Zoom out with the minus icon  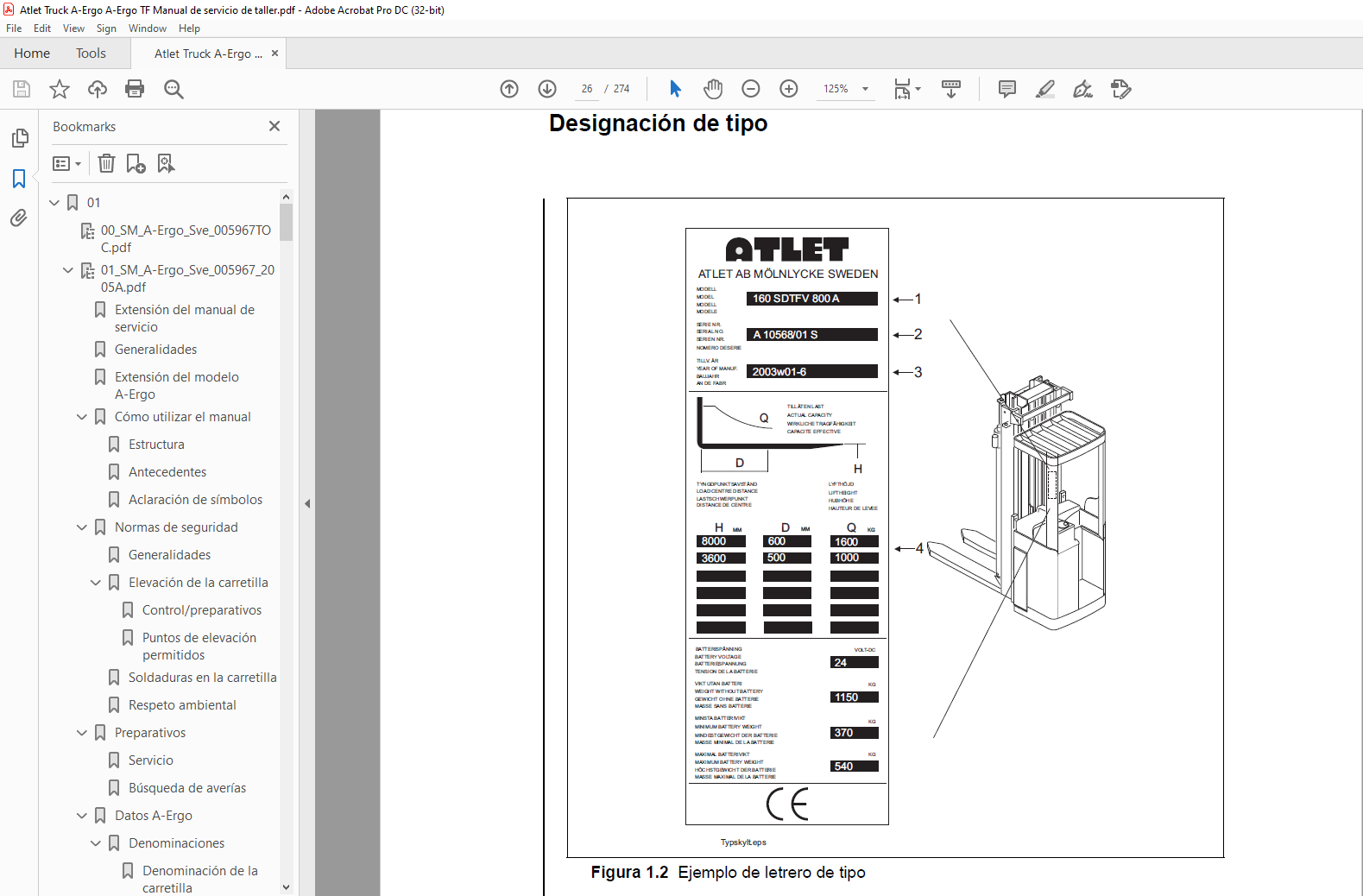(x=751, y=89)
